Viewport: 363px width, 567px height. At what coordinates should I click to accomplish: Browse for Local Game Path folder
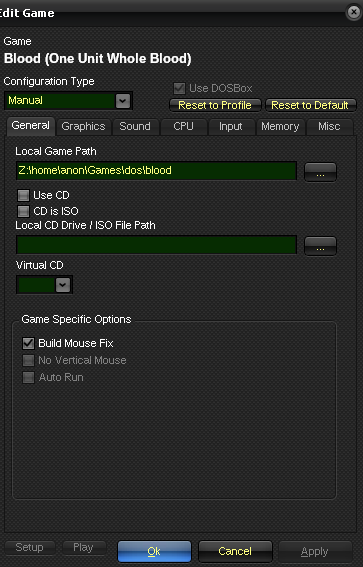click(x=320, y=172)
